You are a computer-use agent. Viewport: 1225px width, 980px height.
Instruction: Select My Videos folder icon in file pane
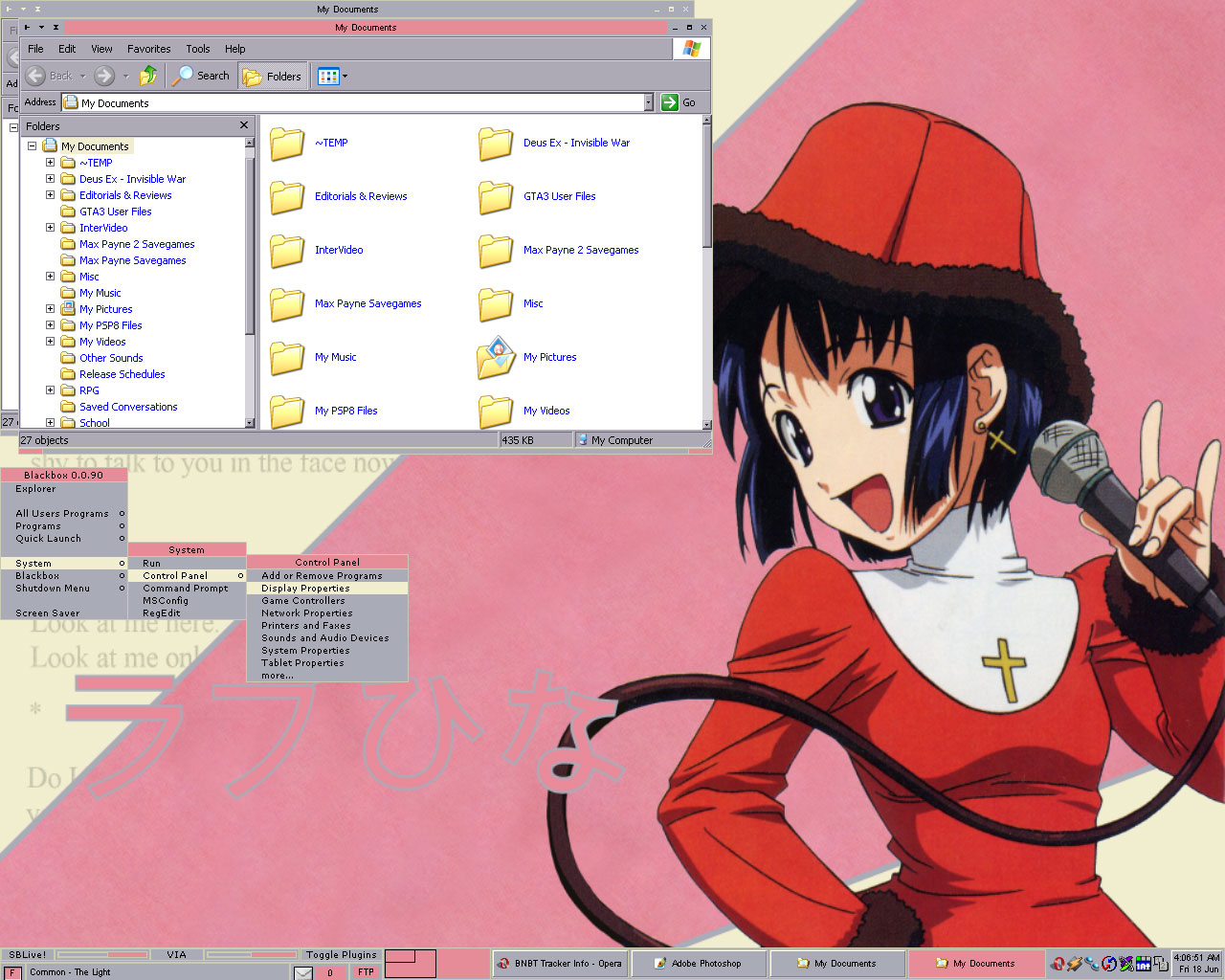[x=496, y=412]
